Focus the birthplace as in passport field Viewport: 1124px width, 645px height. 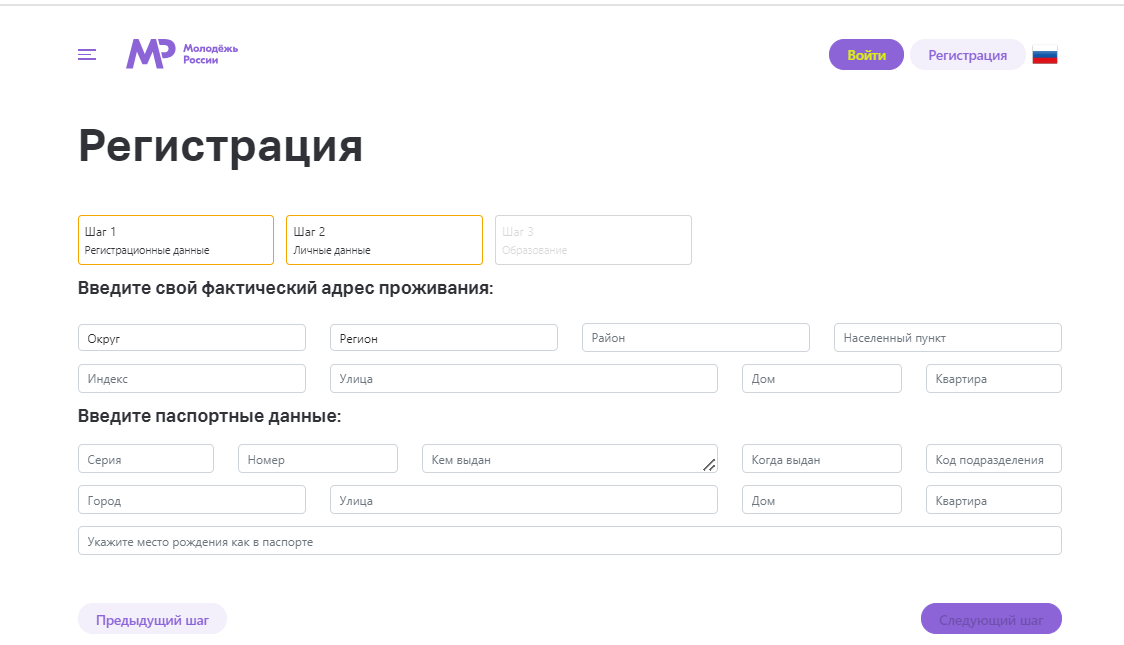[x=569, y=540]
